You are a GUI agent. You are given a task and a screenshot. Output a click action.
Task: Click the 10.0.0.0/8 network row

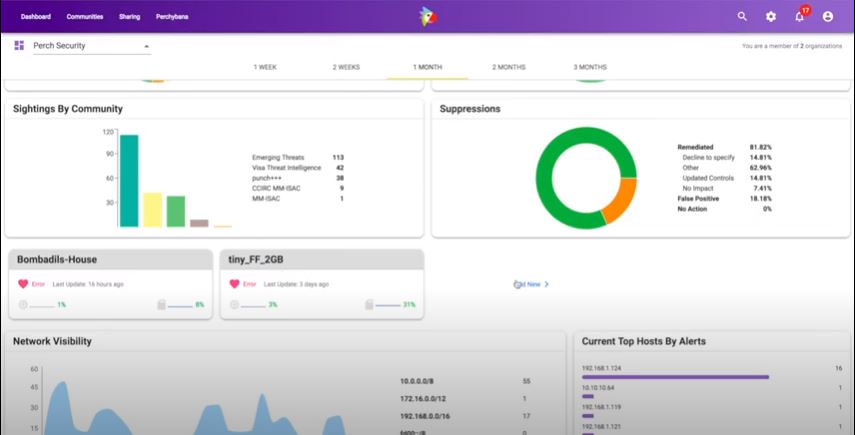[465, 382]
